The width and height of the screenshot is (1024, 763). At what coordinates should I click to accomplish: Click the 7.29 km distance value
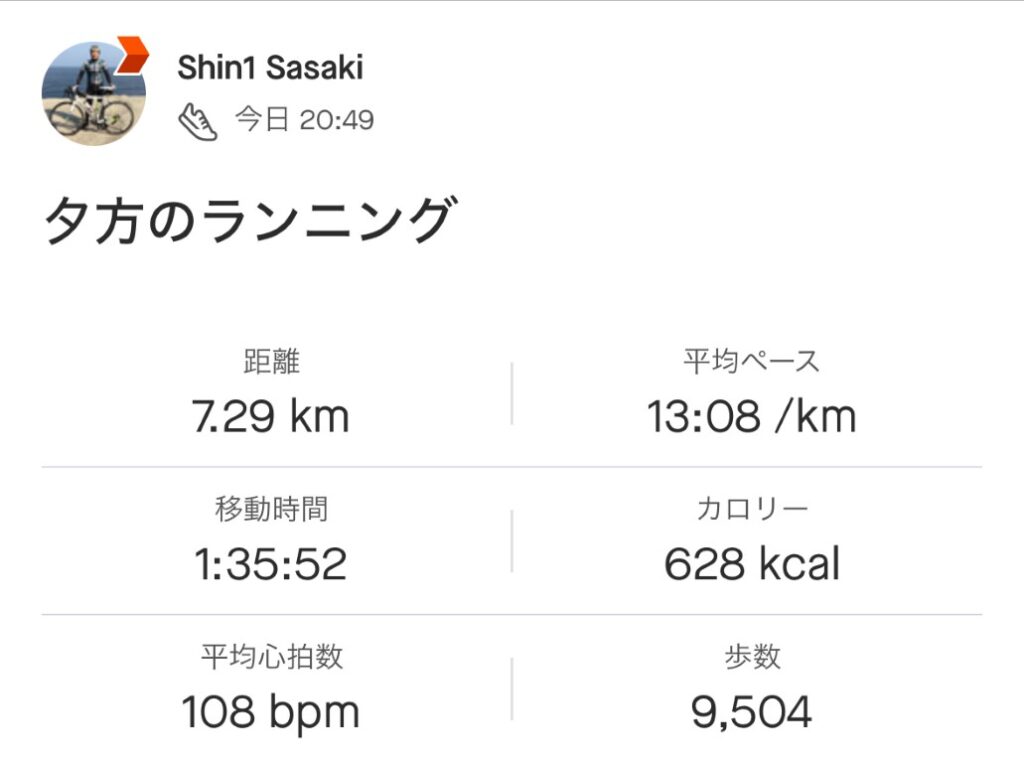coord(271,416)
